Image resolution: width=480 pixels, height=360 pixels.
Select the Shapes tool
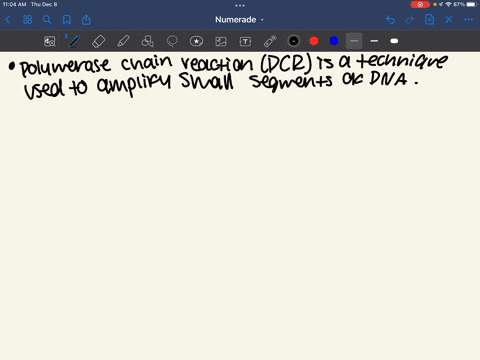pos(147,41)
